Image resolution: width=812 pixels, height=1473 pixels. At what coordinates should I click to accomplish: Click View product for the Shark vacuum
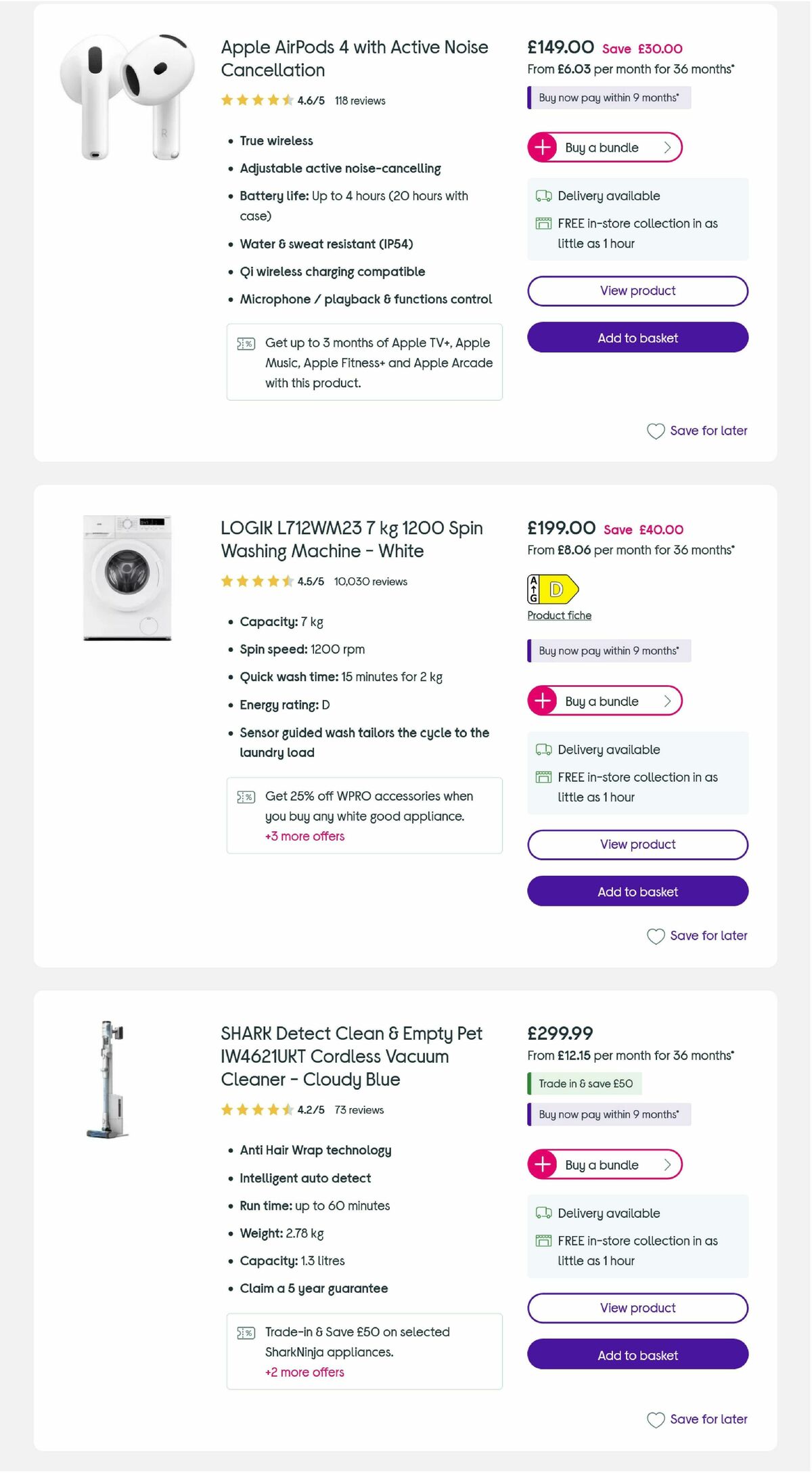coord(637,1307)
